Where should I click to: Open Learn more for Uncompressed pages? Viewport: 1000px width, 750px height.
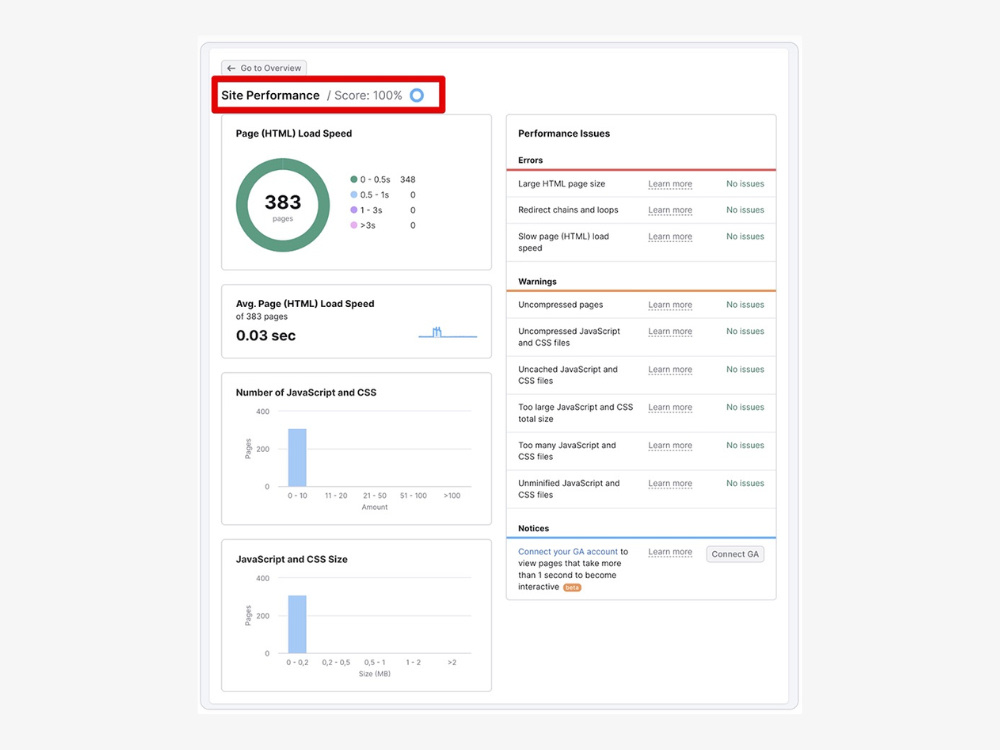click(670, 305)
